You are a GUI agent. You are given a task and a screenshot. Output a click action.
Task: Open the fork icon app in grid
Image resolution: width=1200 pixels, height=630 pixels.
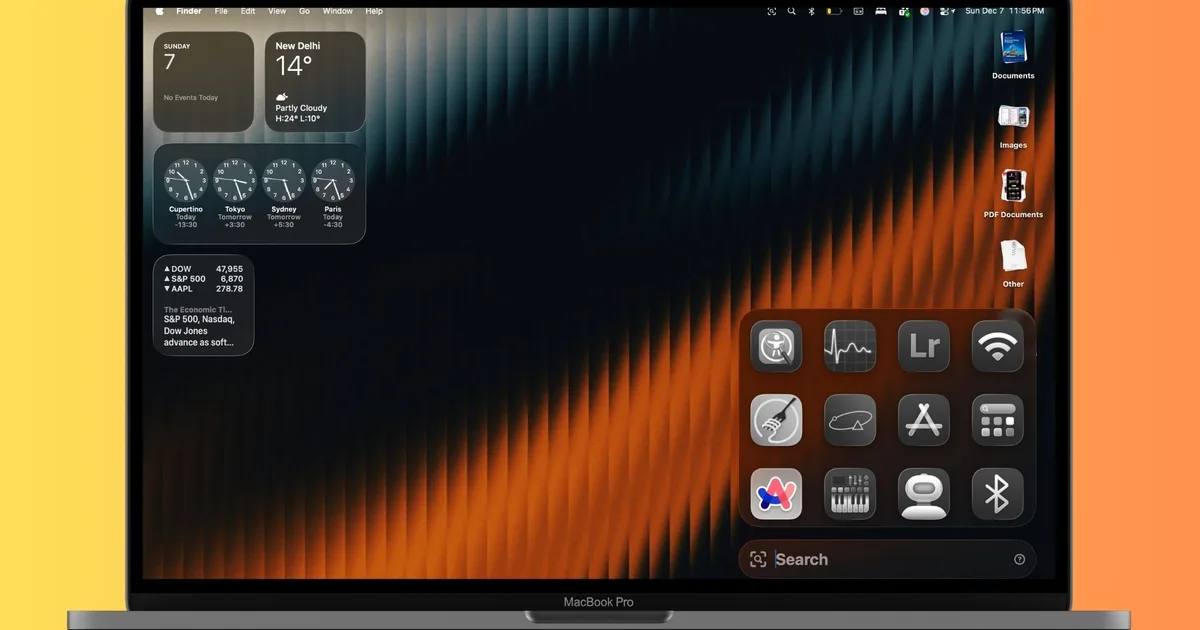click(776, 420)
